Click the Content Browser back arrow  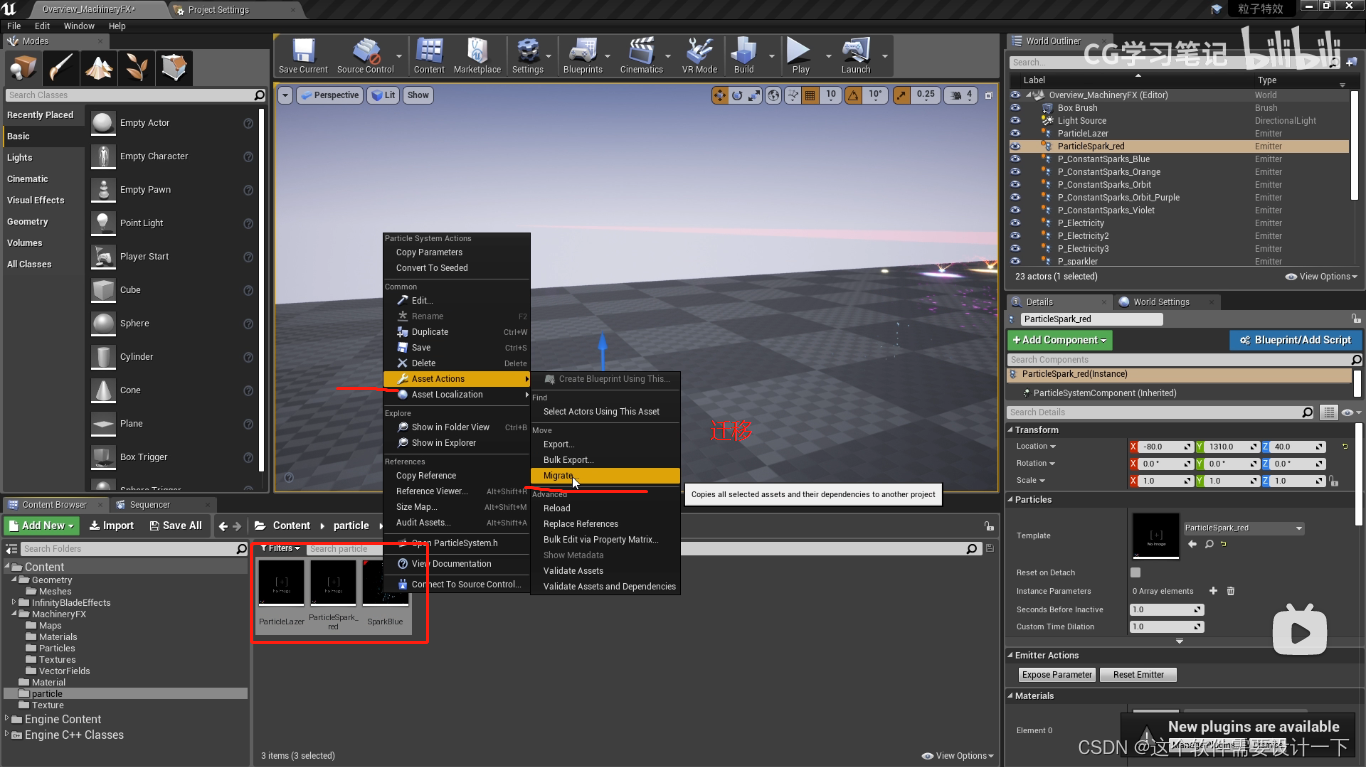click(x=224, y=525)
